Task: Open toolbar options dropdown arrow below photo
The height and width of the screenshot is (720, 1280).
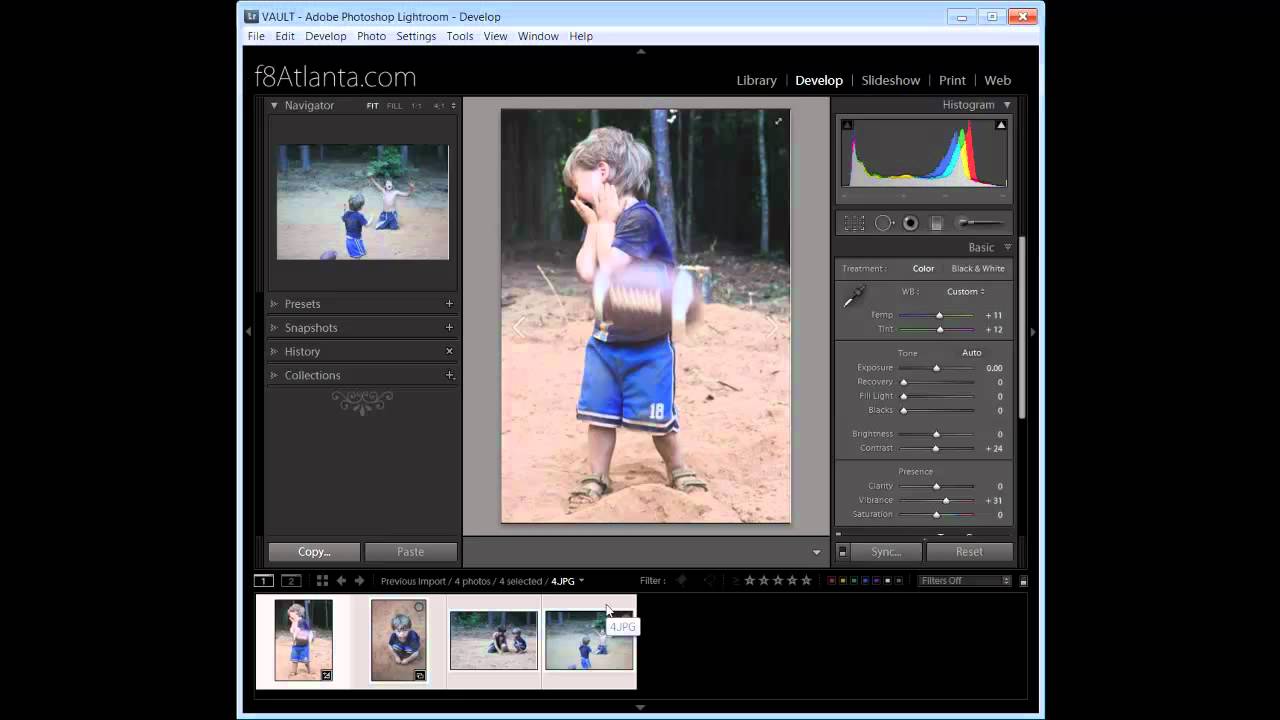Action: (816, 552)
